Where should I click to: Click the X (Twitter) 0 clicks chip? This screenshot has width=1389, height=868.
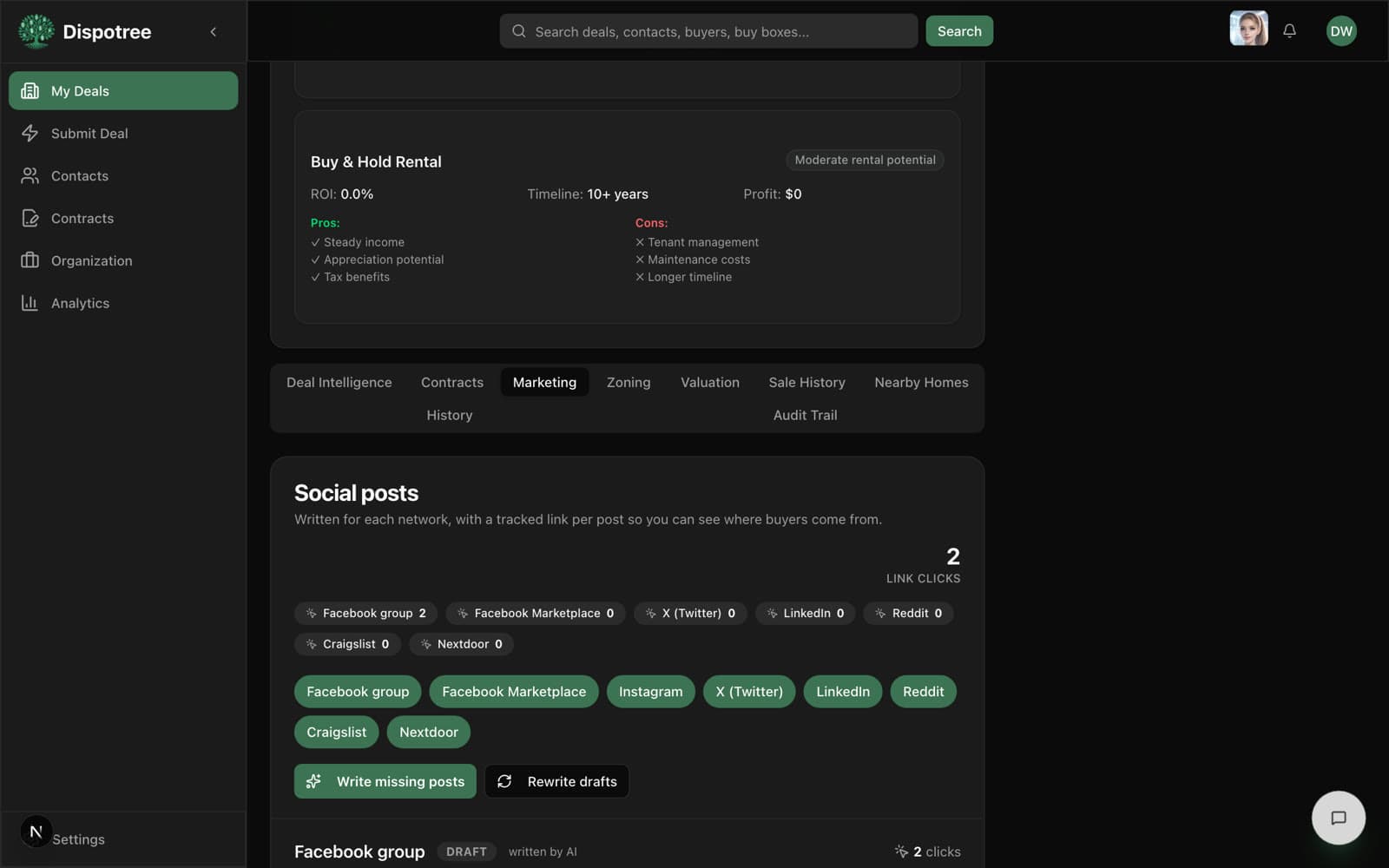pos(690,613)
